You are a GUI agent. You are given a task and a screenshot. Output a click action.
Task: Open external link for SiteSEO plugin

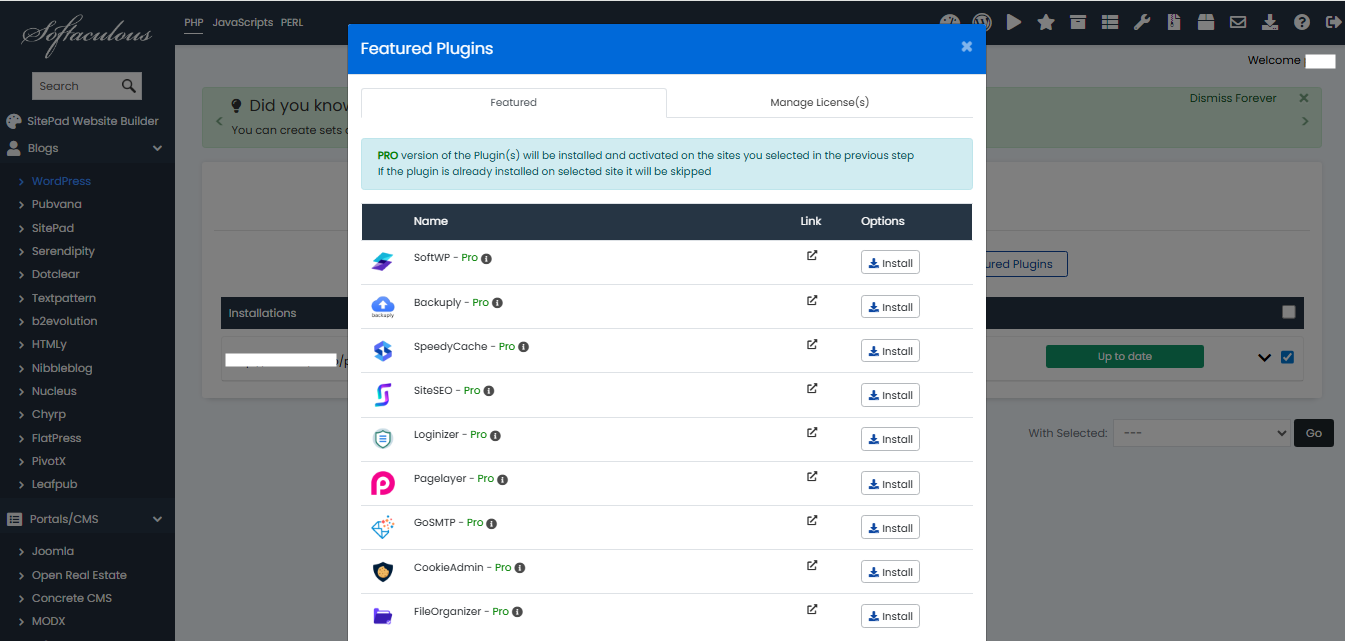[812, 388]
